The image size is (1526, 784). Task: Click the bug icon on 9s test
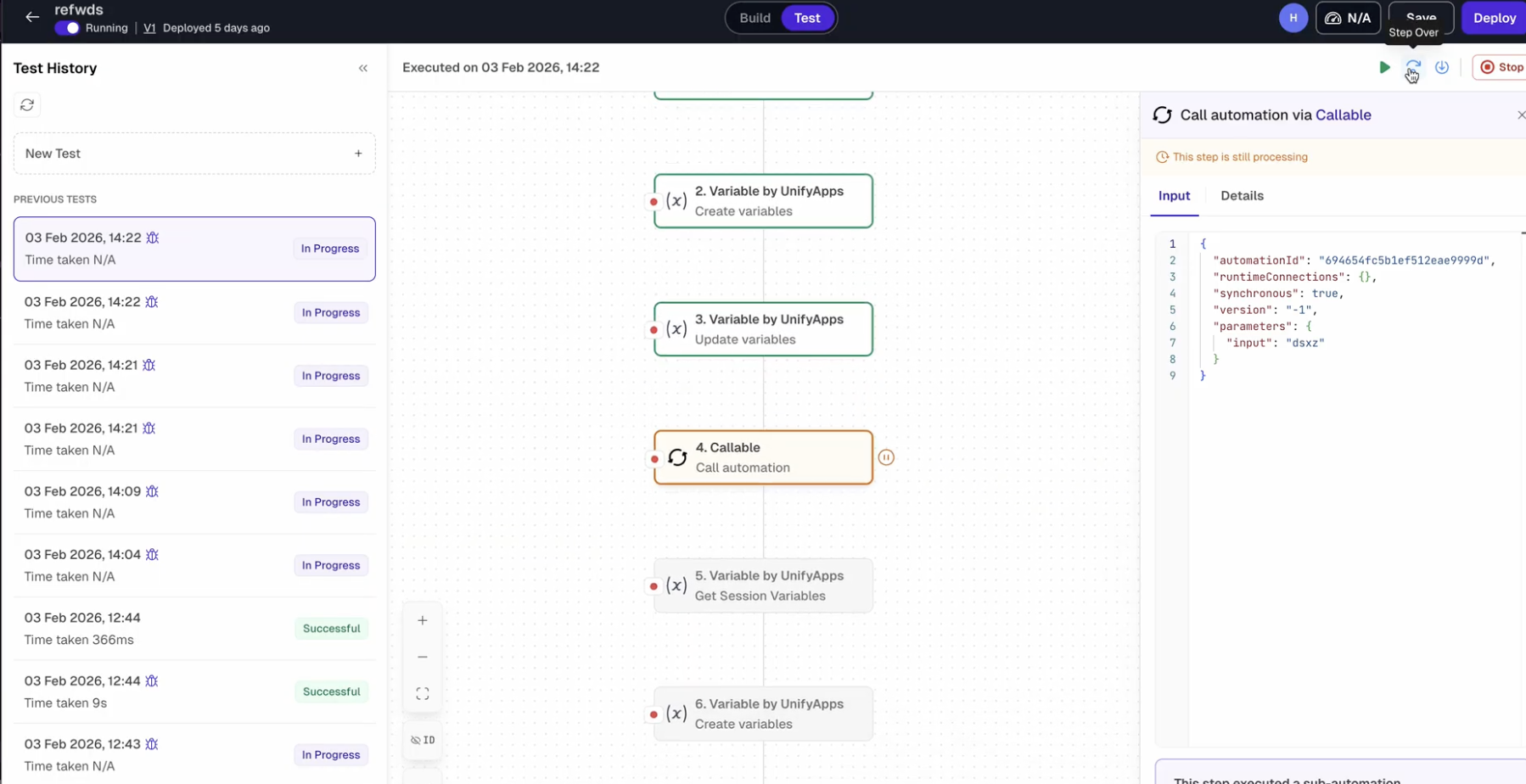[152, 680]
